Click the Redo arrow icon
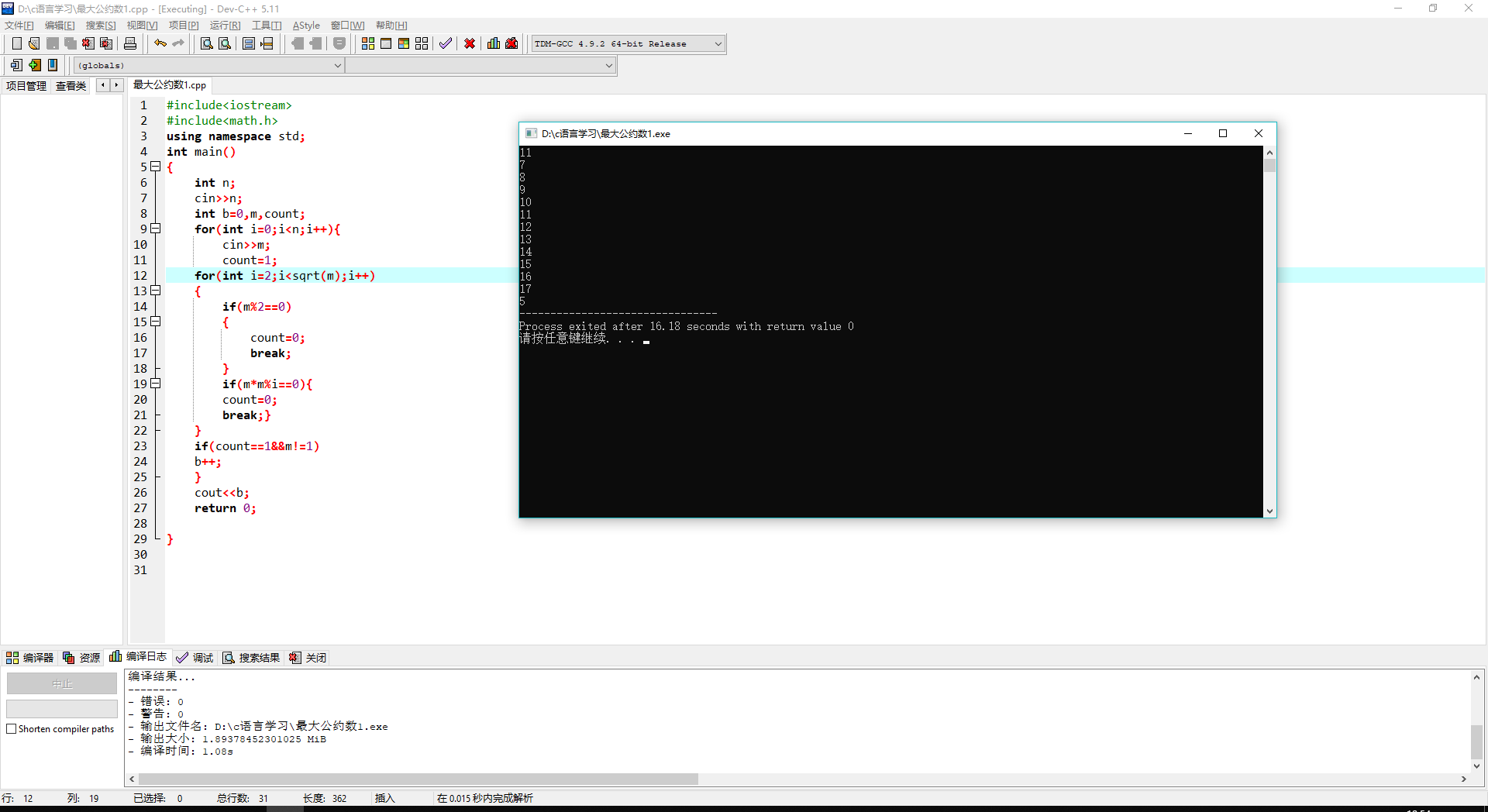 [178, 43]
